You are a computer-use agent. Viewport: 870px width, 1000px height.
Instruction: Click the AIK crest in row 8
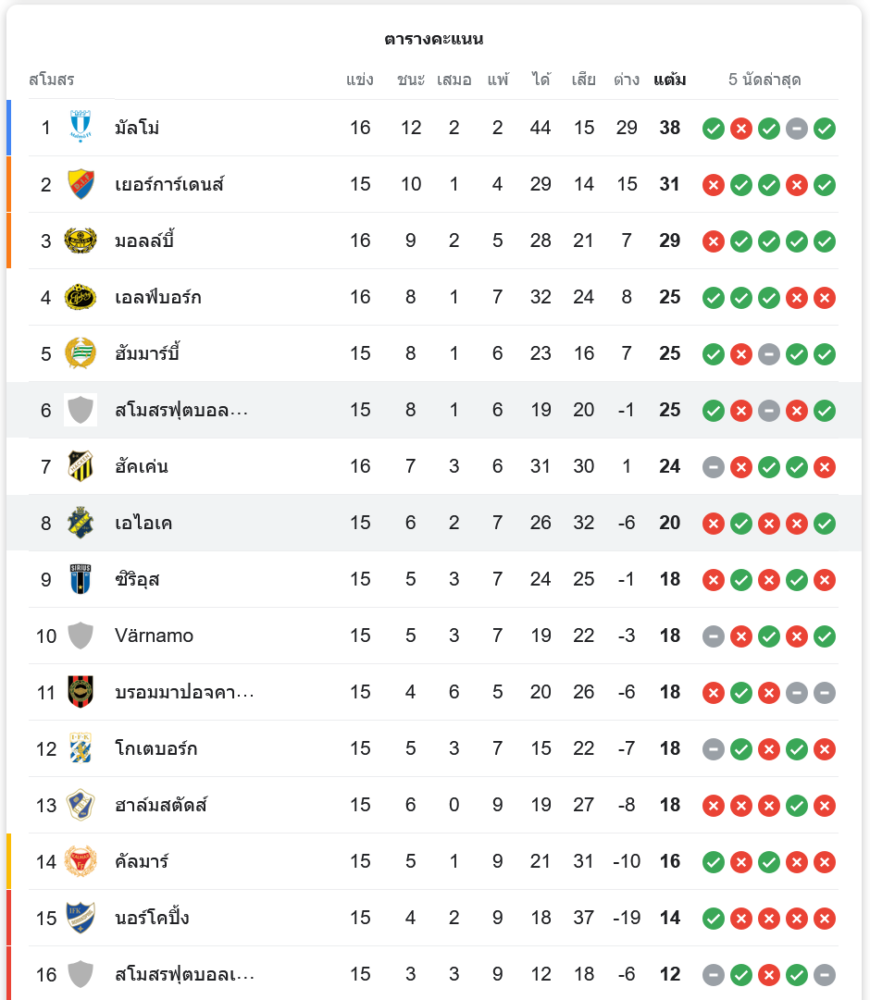(x=80, y=523)
